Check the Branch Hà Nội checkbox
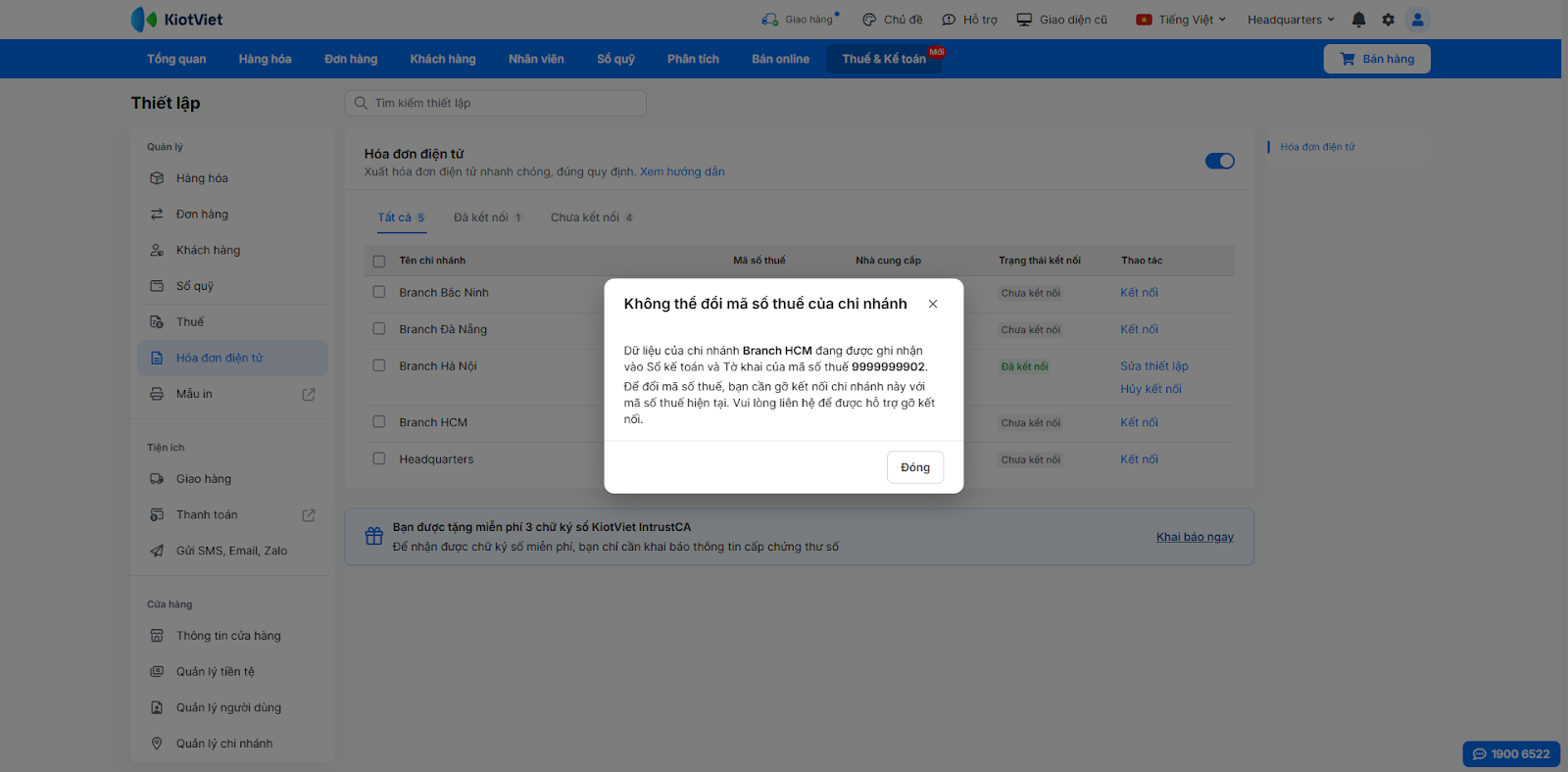 click(379, 365)
